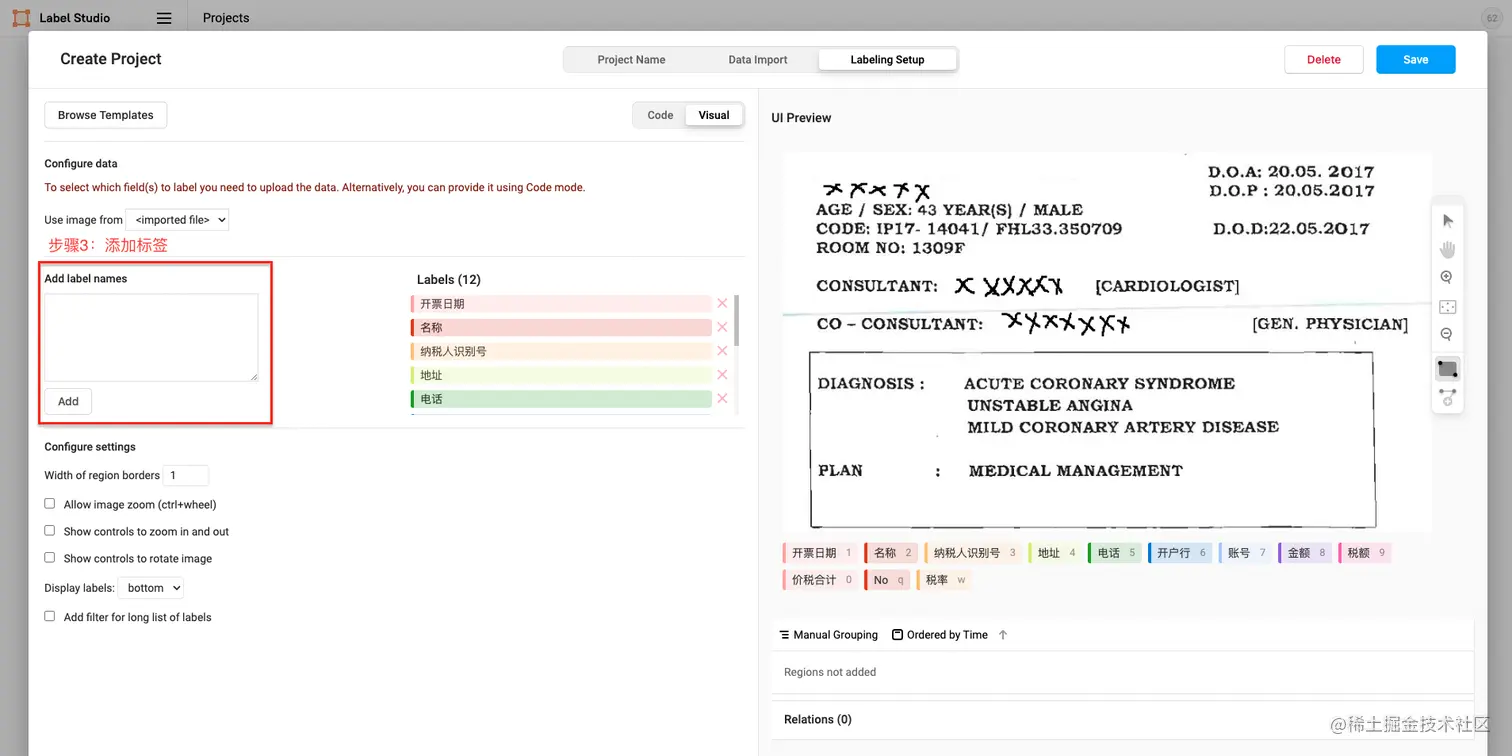Click the Save button
Screen dimensions: 1512x756
coord(1415,60)
